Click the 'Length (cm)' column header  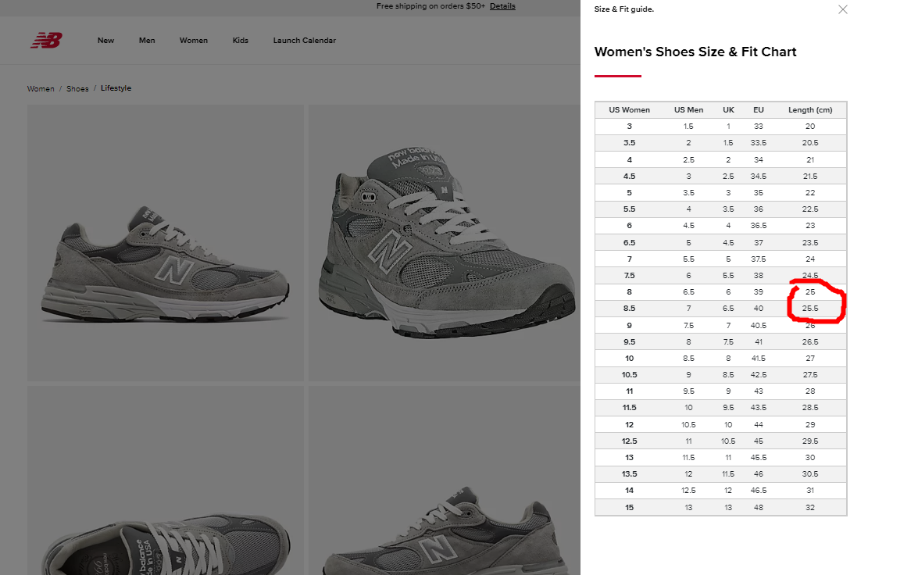tap(810, 110)
